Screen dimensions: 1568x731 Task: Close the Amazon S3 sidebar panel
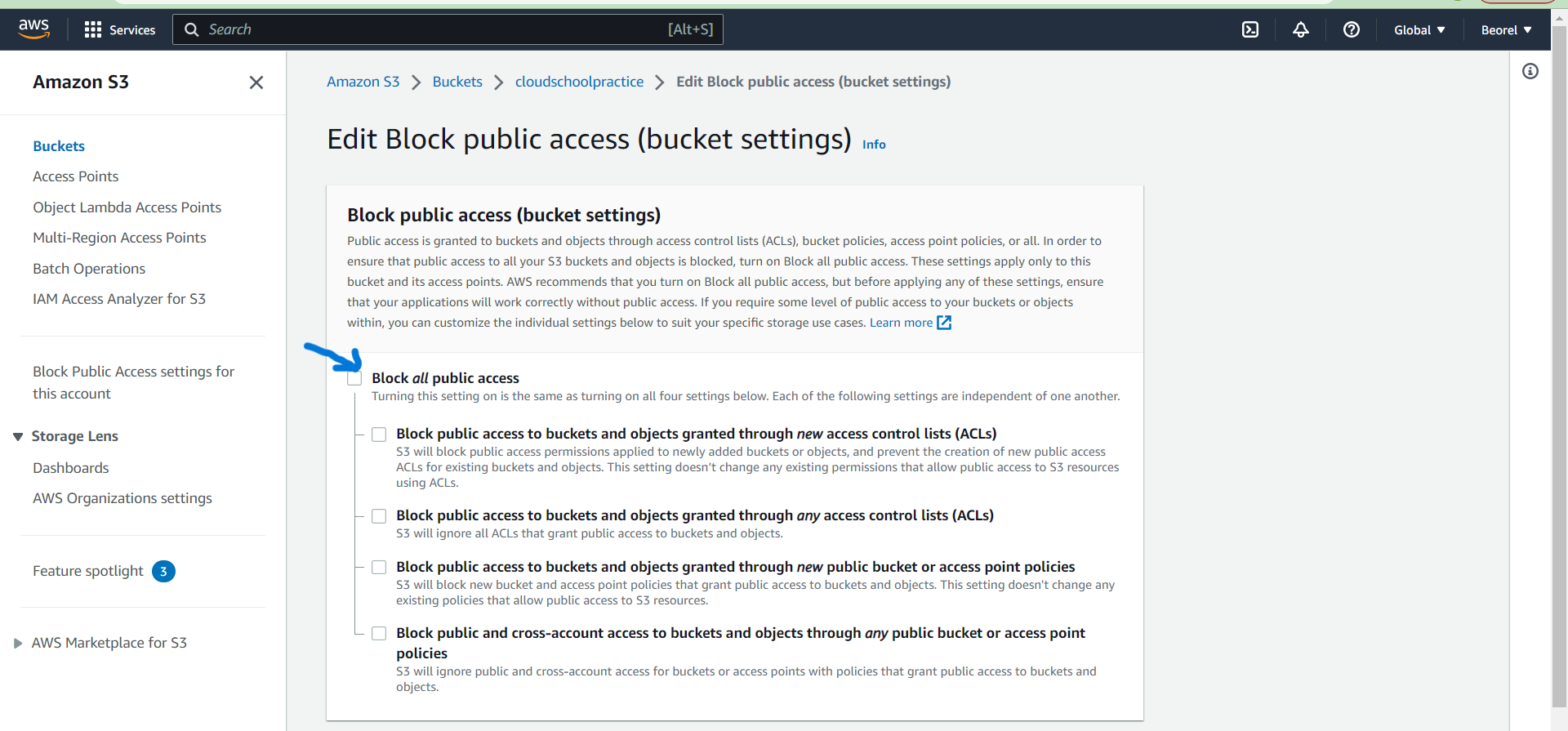(256, 82)
